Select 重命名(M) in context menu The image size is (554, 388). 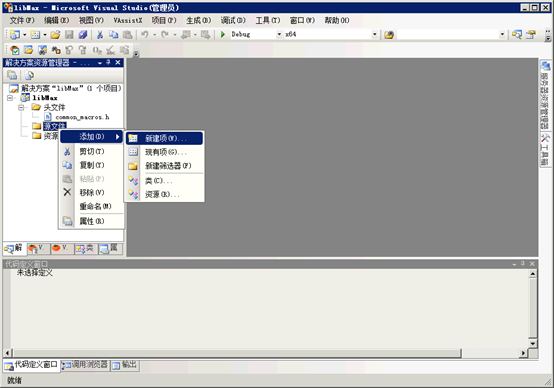pos(92,206)
